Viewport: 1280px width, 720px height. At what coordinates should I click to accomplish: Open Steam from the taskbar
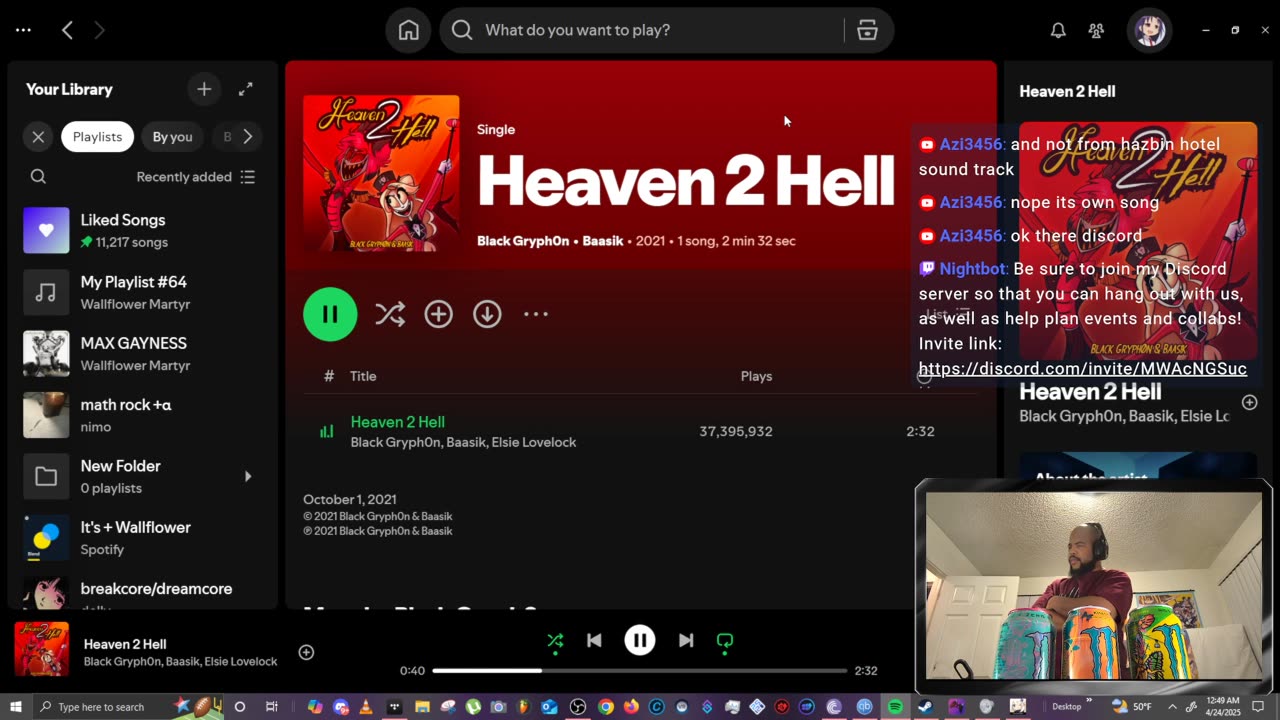[924, 707]
